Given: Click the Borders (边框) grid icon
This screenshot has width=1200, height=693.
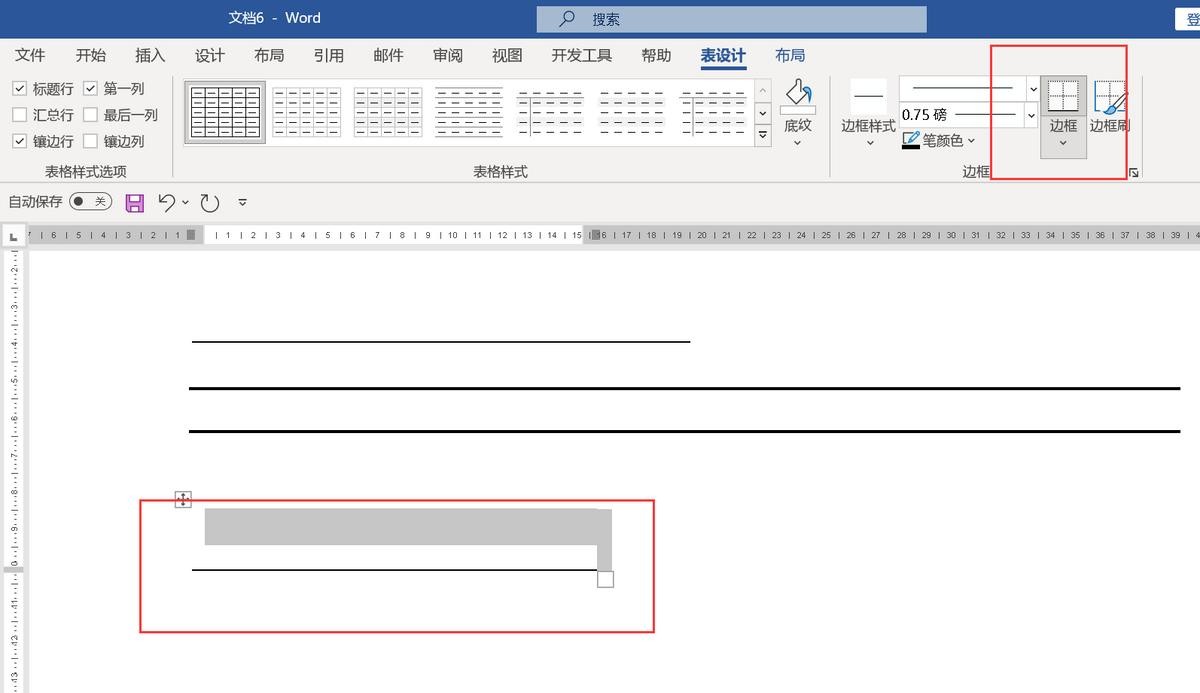Looking at the screenshot, I should click(x=1063, y=96).
